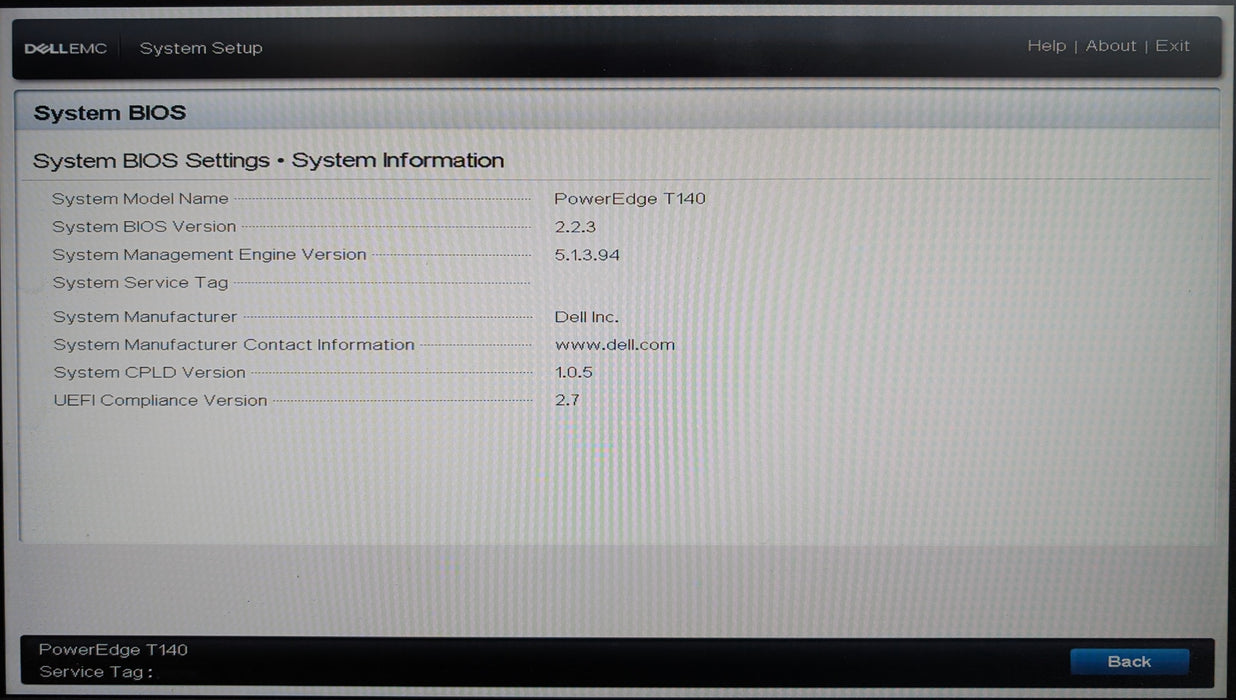Select System Management Engine Version label
1236x700 pixels.
point(210,255)
